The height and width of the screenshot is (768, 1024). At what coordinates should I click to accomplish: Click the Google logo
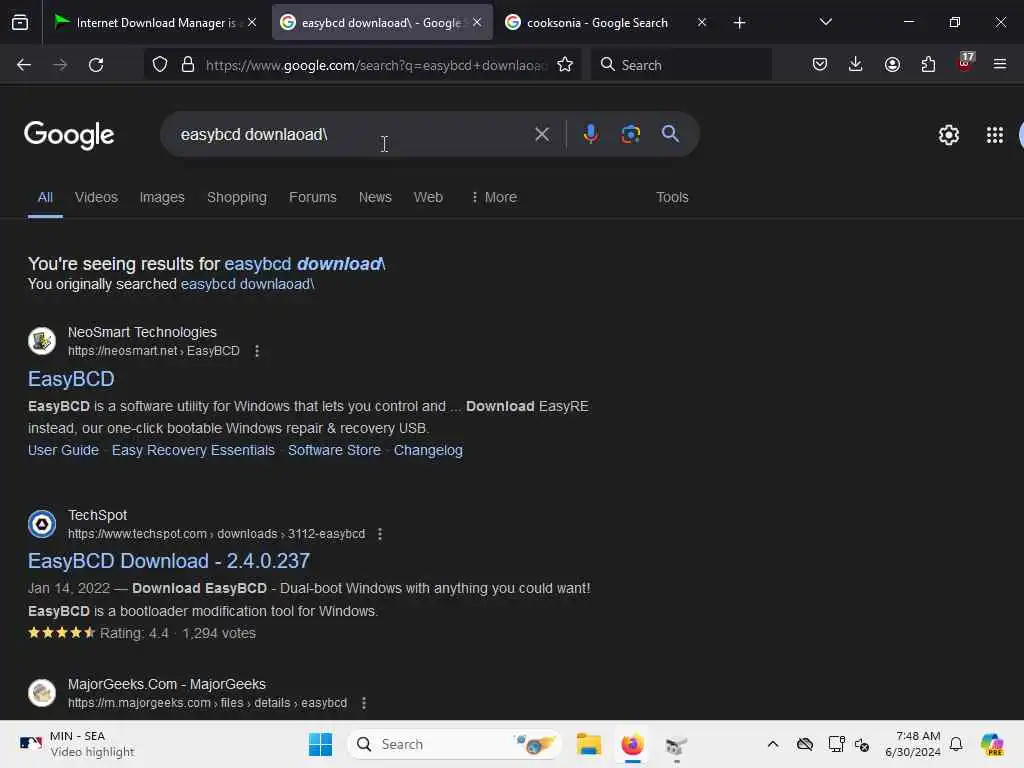point(69,135)
